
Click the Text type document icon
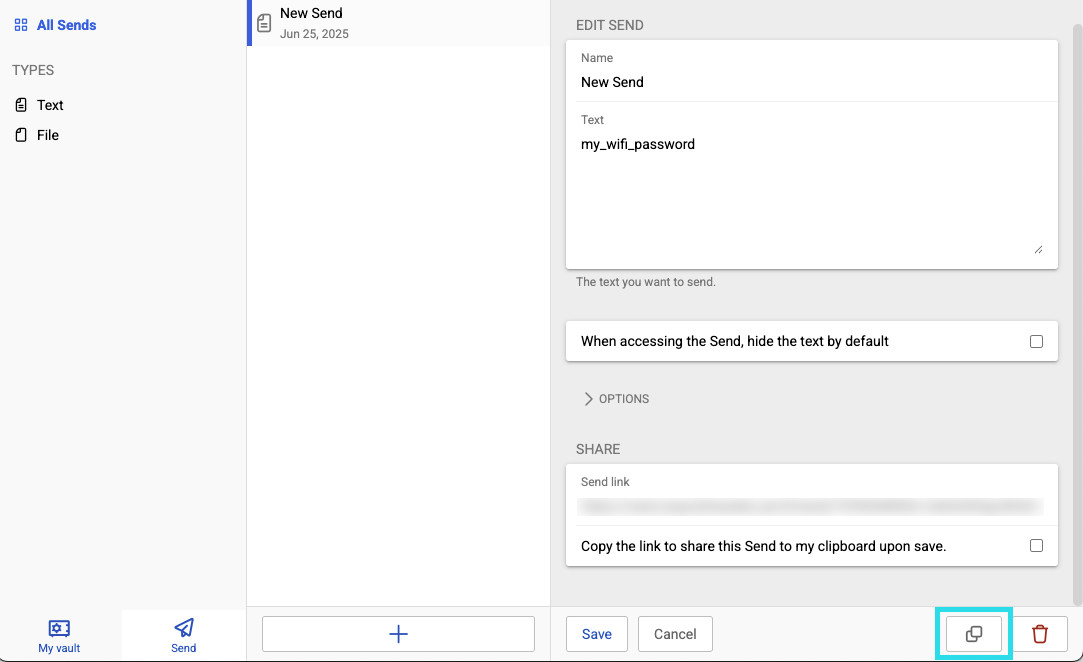21,105
